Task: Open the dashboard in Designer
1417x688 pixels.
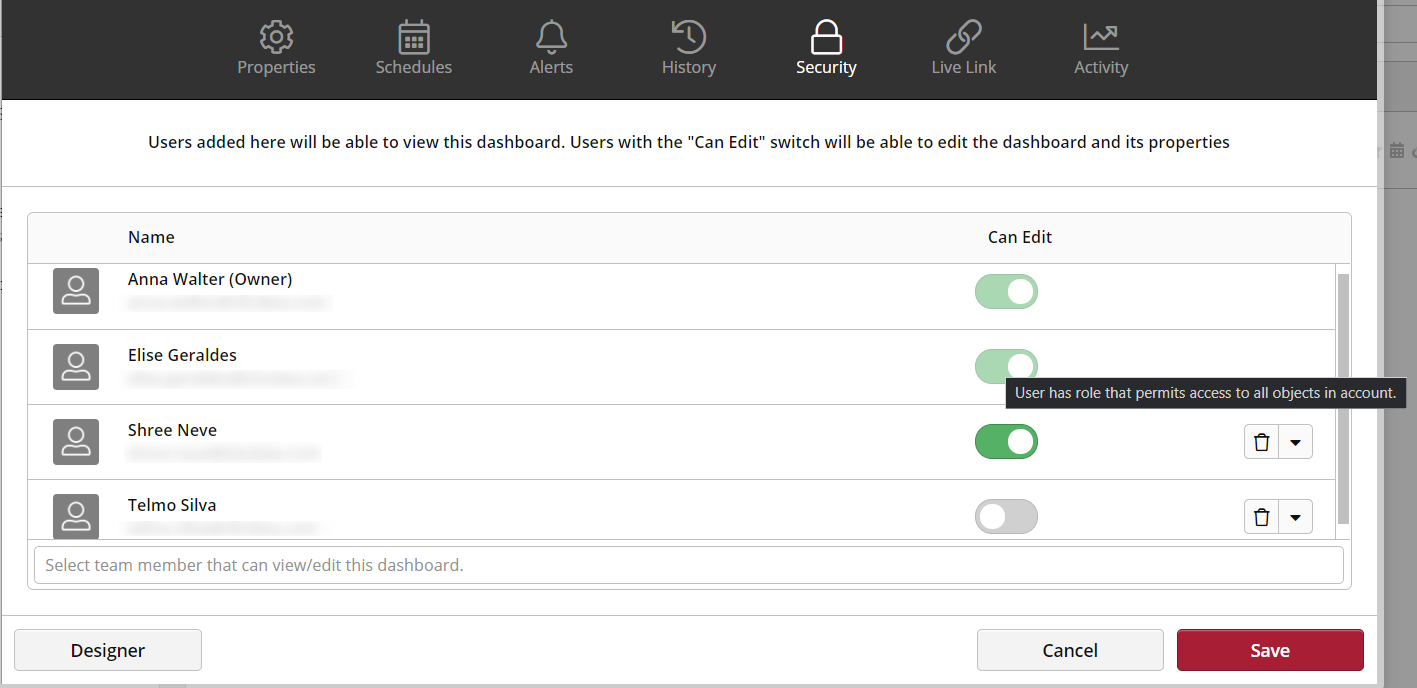Action: 107,650
